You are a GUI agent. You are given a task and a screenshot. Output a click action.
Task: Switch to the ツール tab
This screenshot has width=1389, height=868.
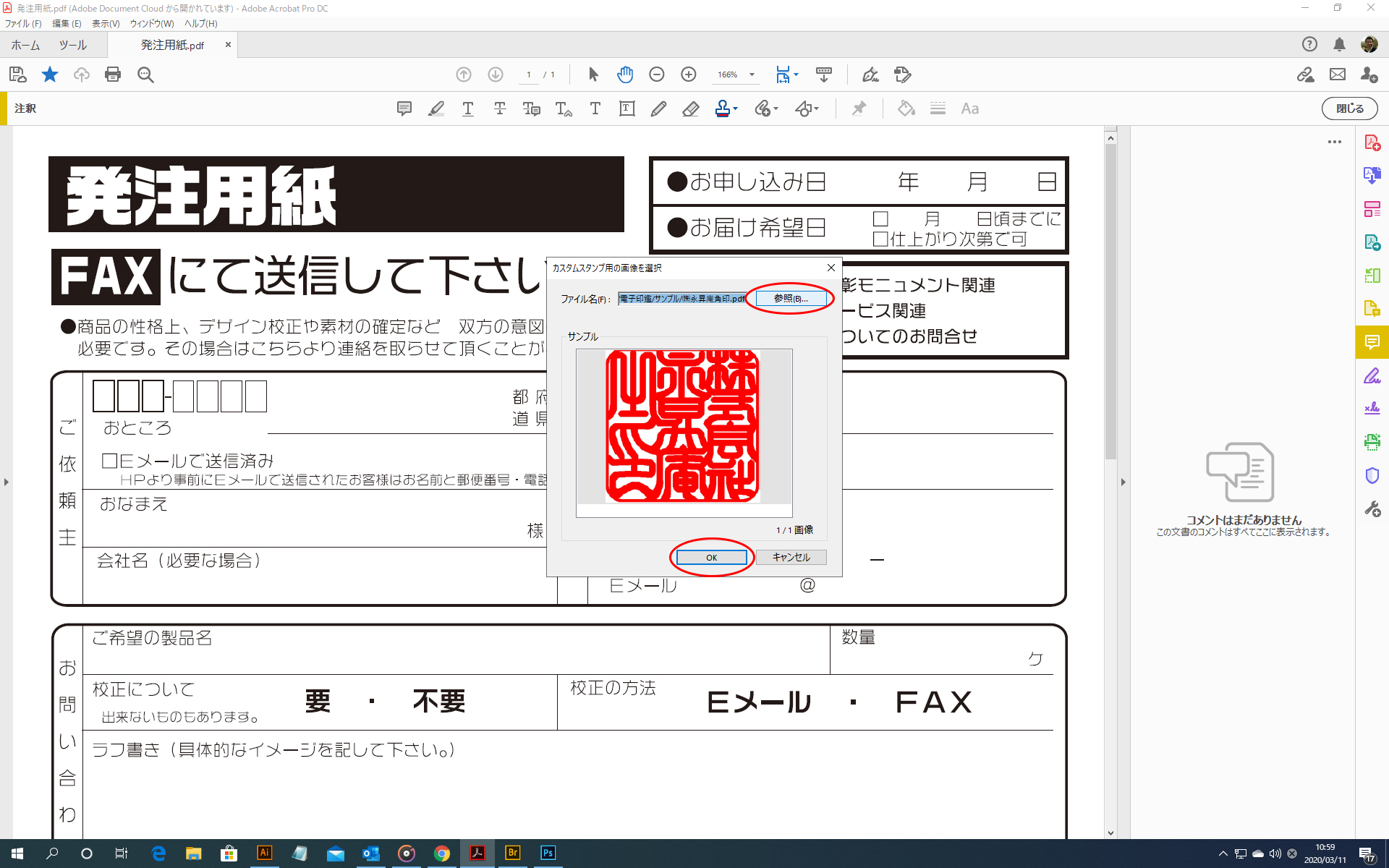[72, 45]
